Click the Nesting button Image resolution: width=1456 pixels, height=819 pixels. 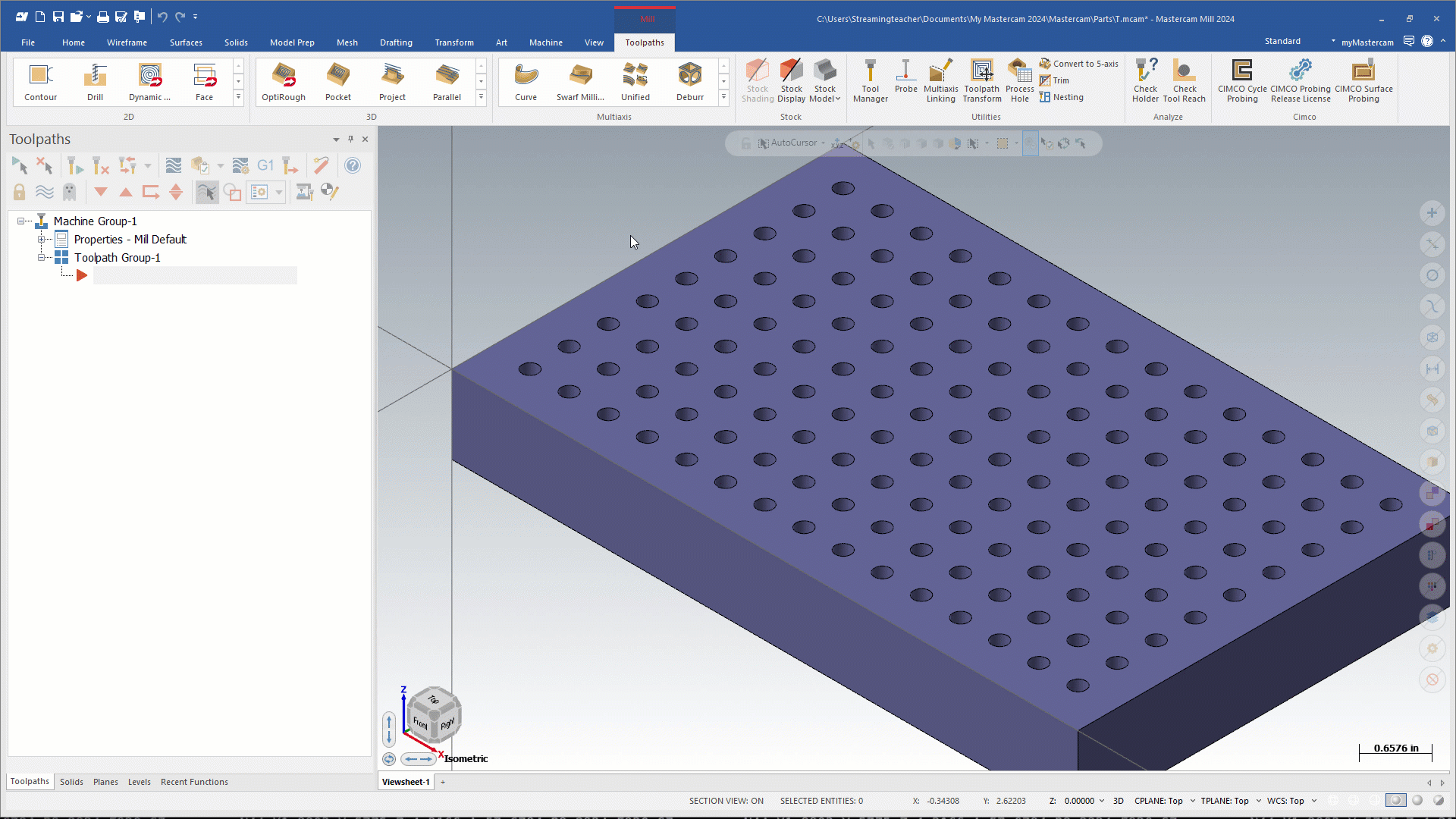pos(1061,97)
